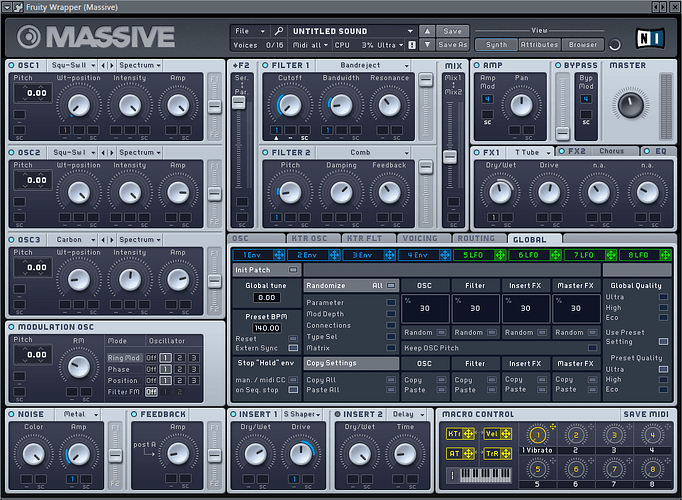This screenshot has width=682, height=500.
Task: Click the Mix1/Mix2 fader handle
Action: [x=450, y=157]
